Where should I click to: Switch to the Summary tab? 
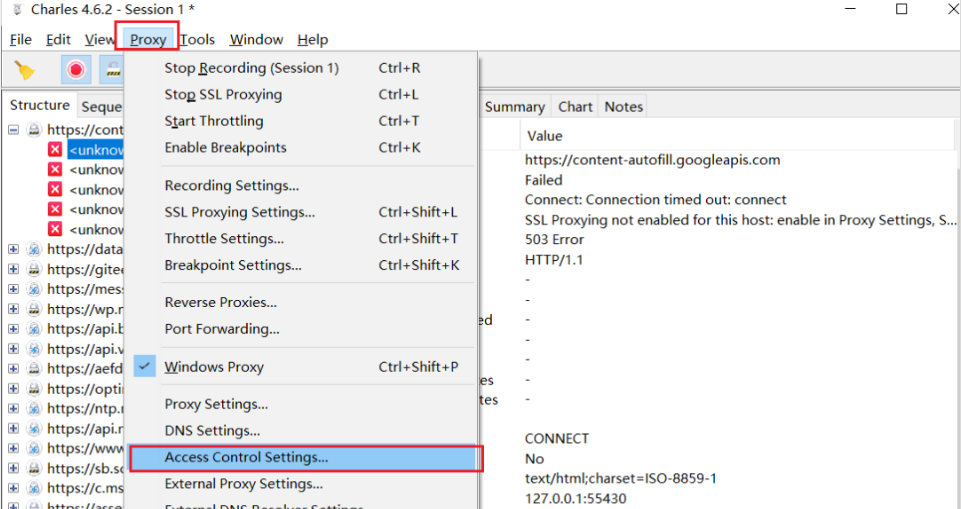pyautogui.click(x=514, y=107)
